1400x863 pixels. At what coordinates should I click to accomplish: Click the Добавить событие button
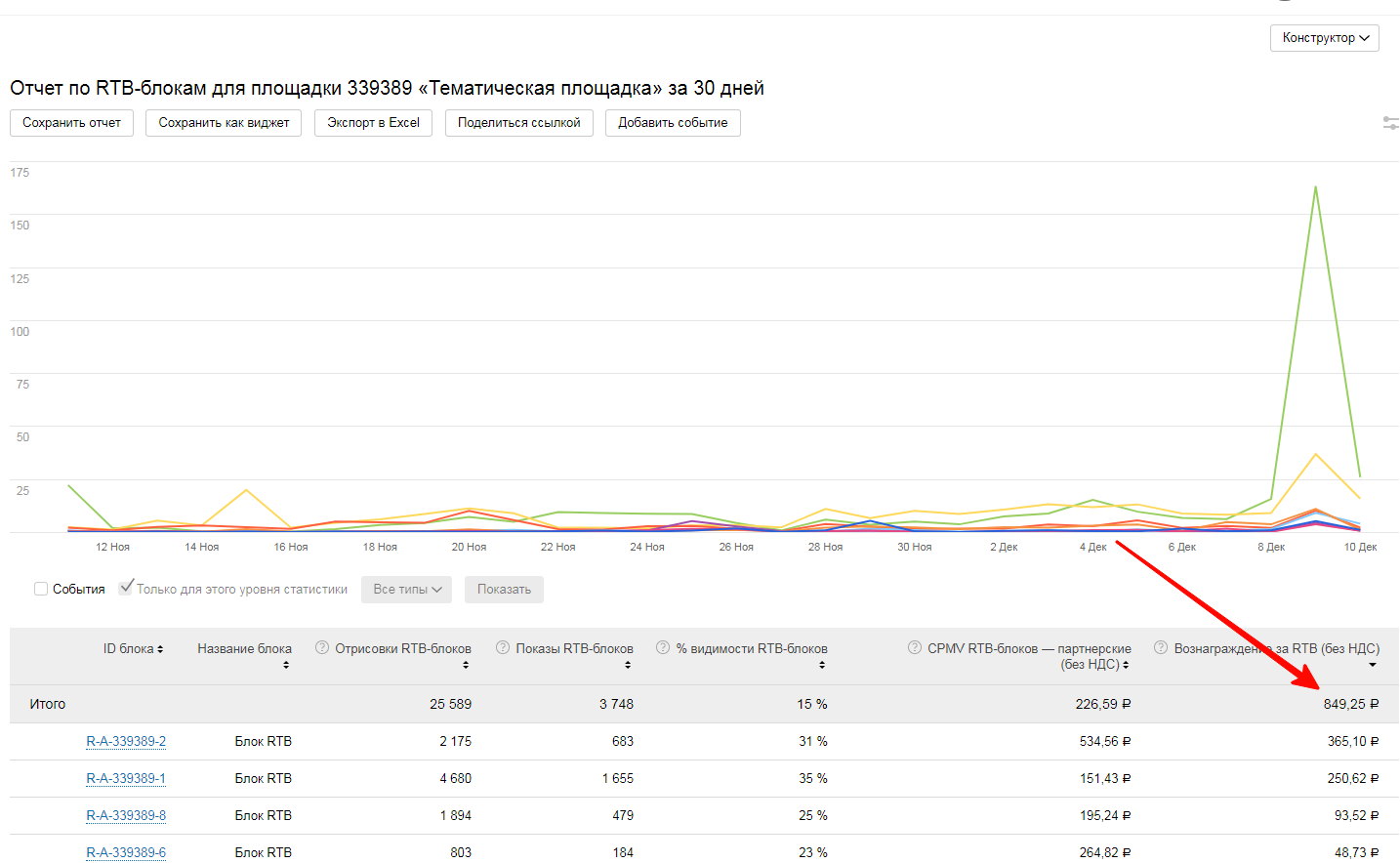(673, 123)
